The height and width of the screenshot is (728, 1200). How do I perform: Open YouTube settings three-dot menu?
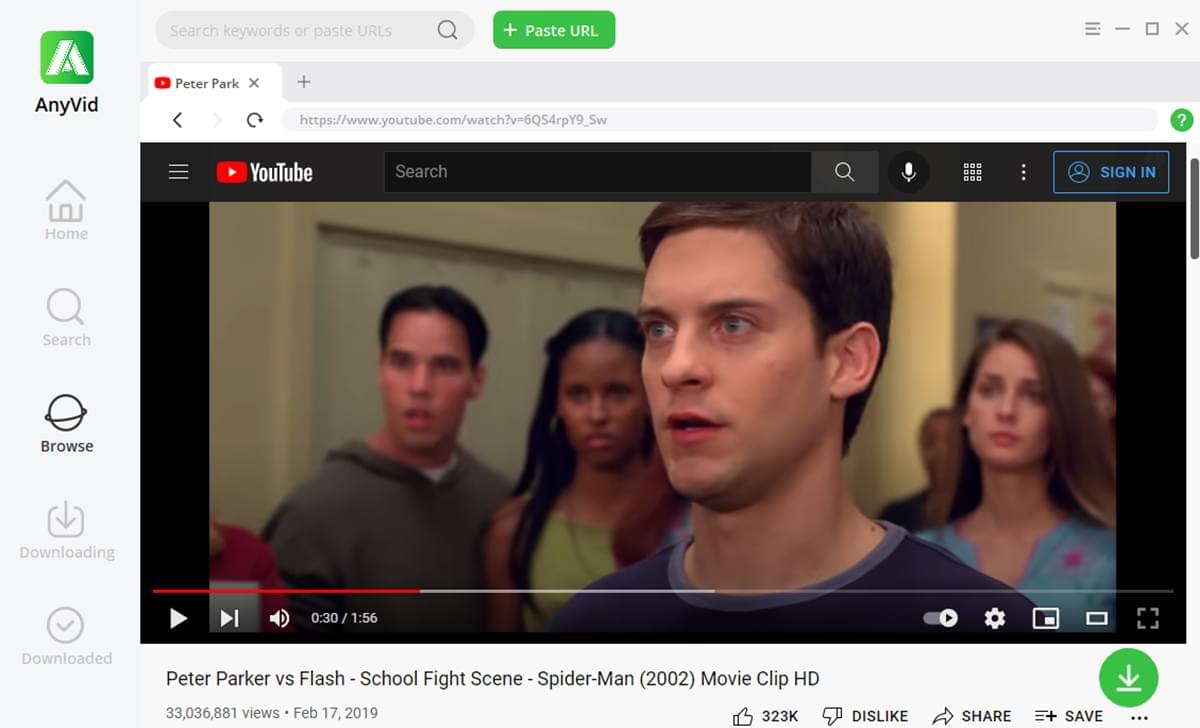click(x=1023, y=172)
